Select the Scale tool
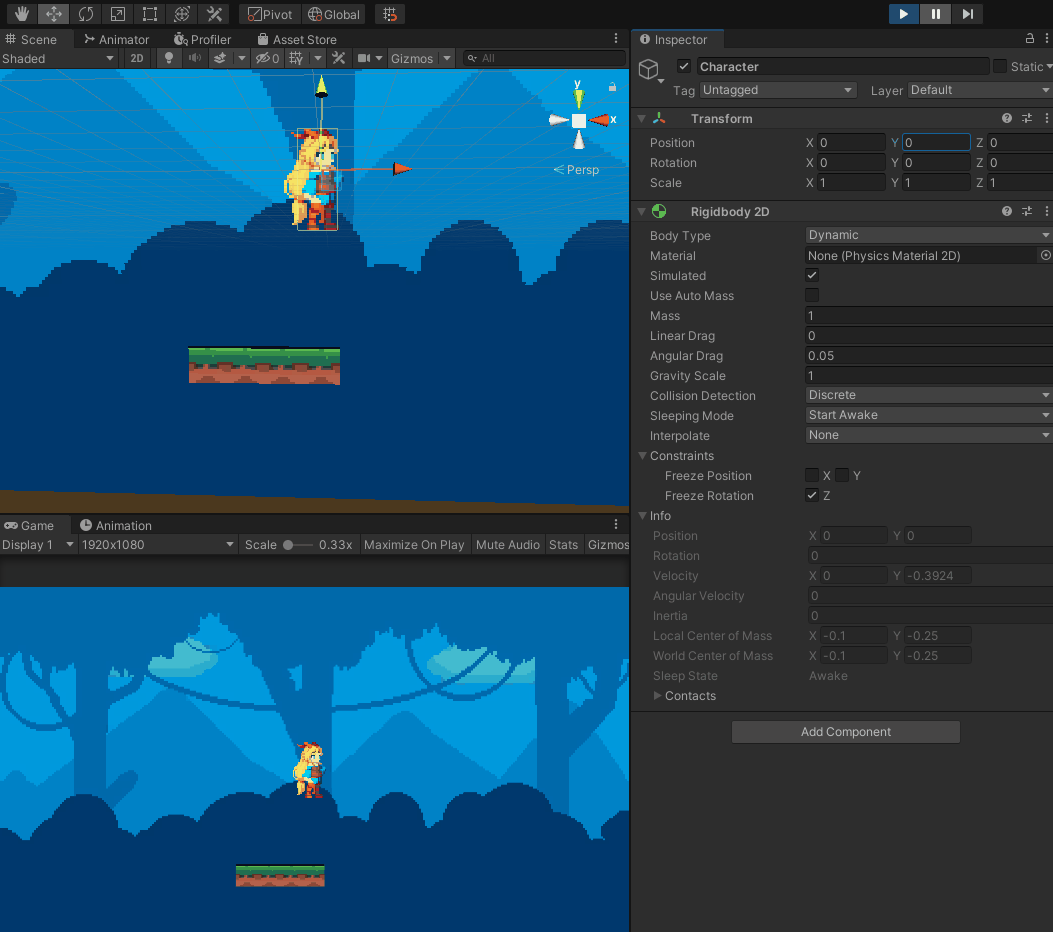Image resolution: width=1053 pixels, height=932 pixels. point(118,14)
